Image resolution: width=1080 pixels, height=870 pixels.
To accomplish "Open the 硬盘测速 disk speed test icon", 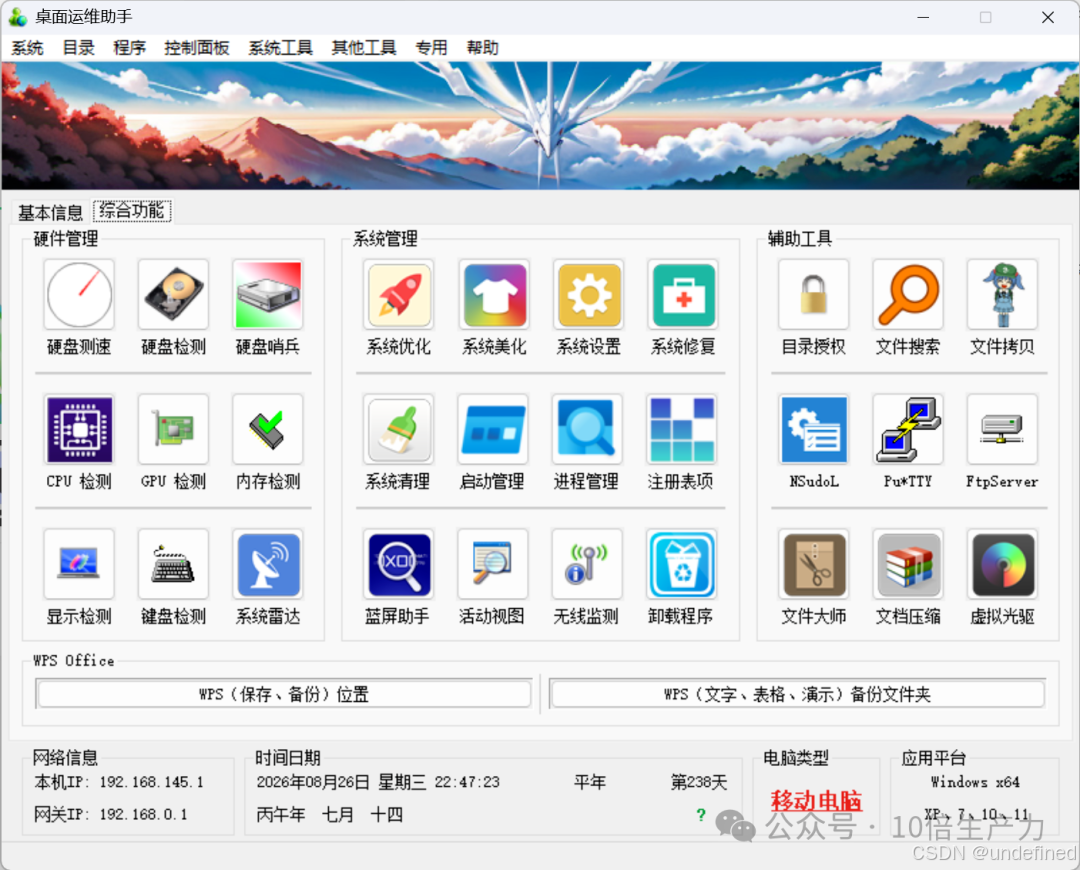I will 79,295.
